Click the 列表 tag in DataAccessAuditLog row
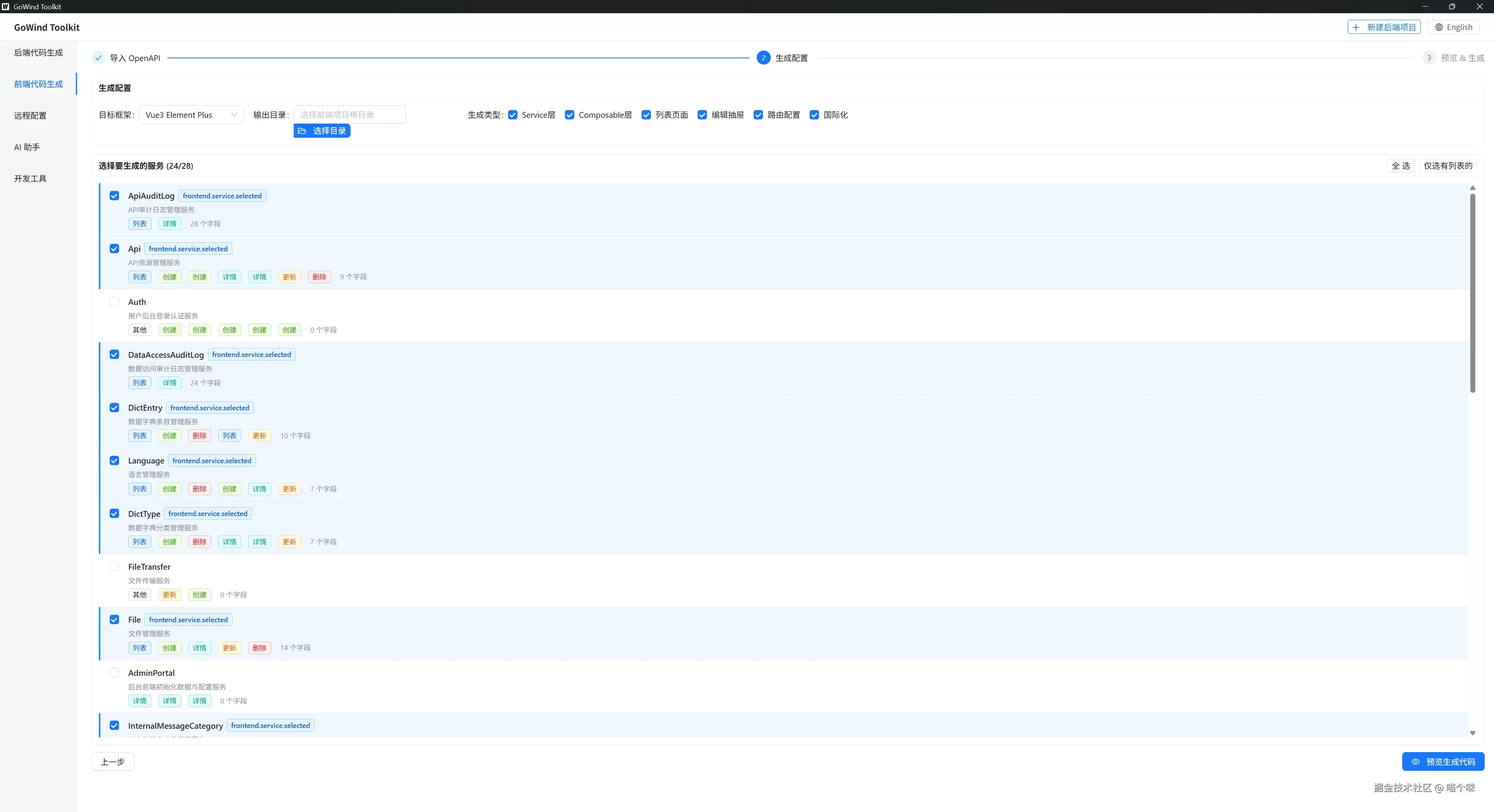The image size is (1494, 812). pyautogui.click(x=140, y=383)
